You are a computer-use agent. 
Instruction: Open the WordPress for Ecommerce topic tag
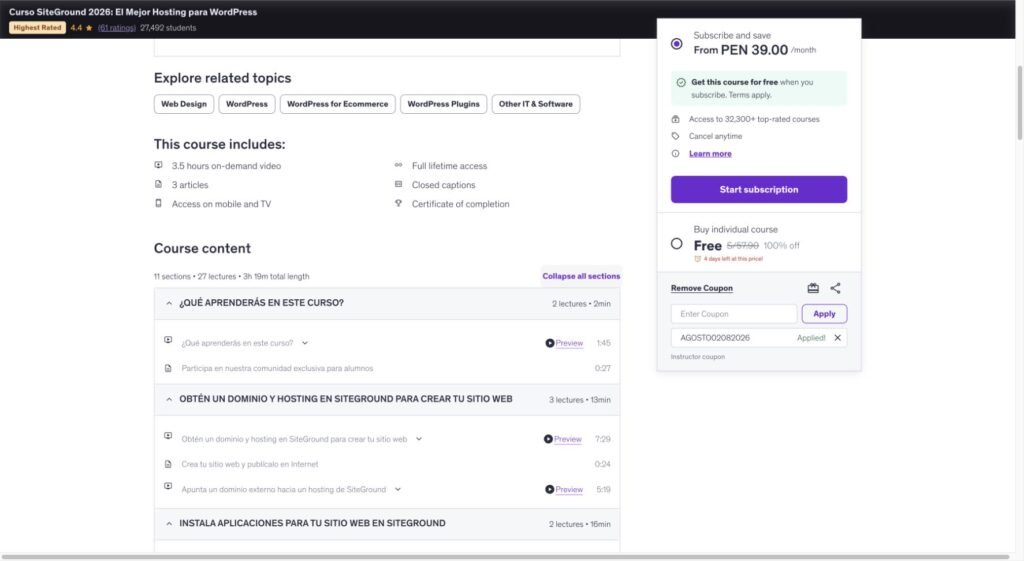point(338,104)
